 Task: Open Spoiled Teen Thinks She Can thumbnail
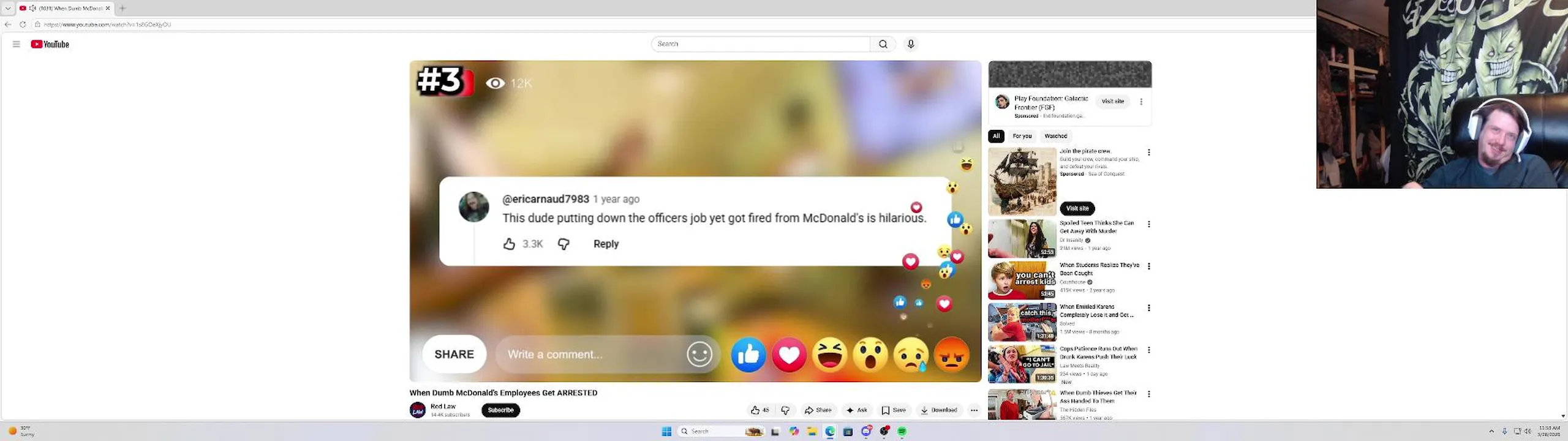click(1022, 239)
